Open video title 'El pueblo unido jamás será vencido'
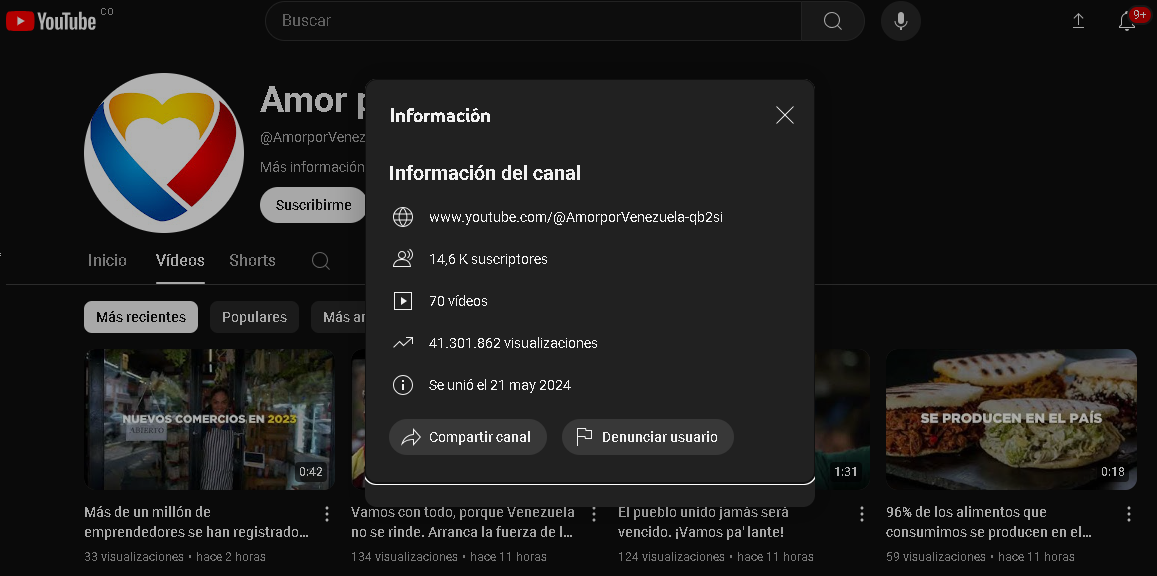1157x576 pixels. [702, 521]
